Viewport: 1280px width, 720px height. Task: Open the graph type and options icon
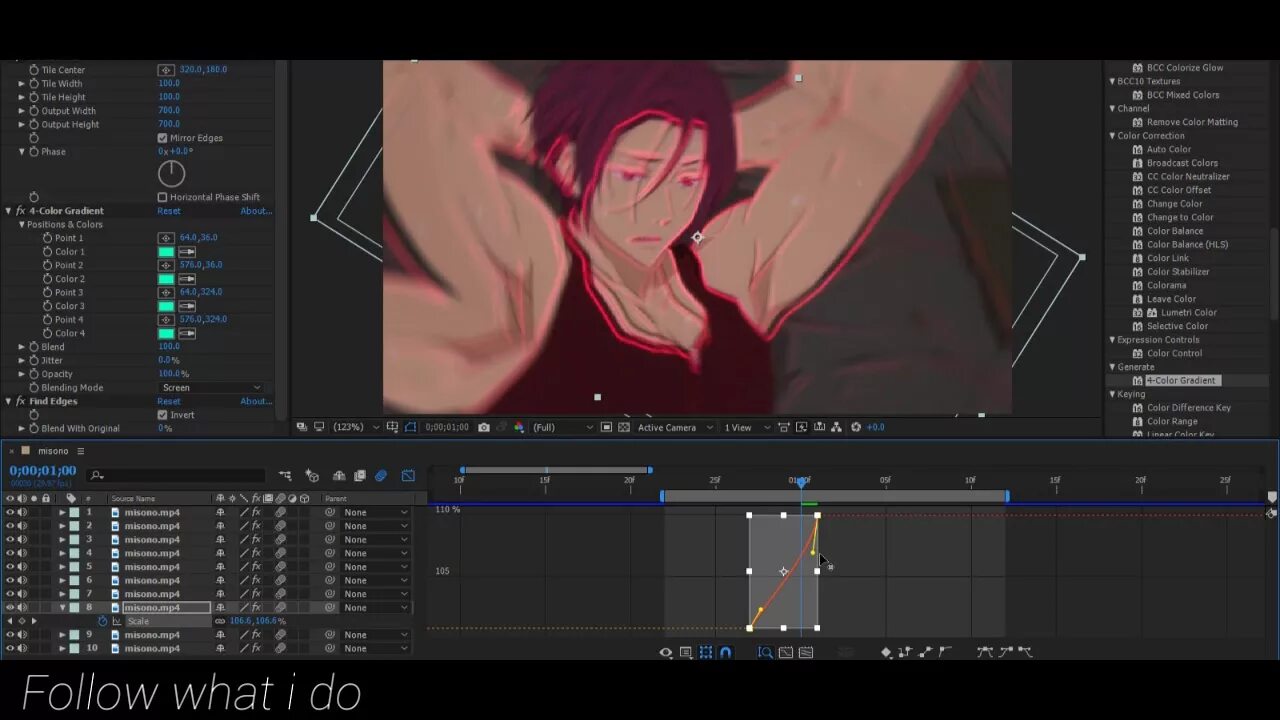click(x=686, y=652)
